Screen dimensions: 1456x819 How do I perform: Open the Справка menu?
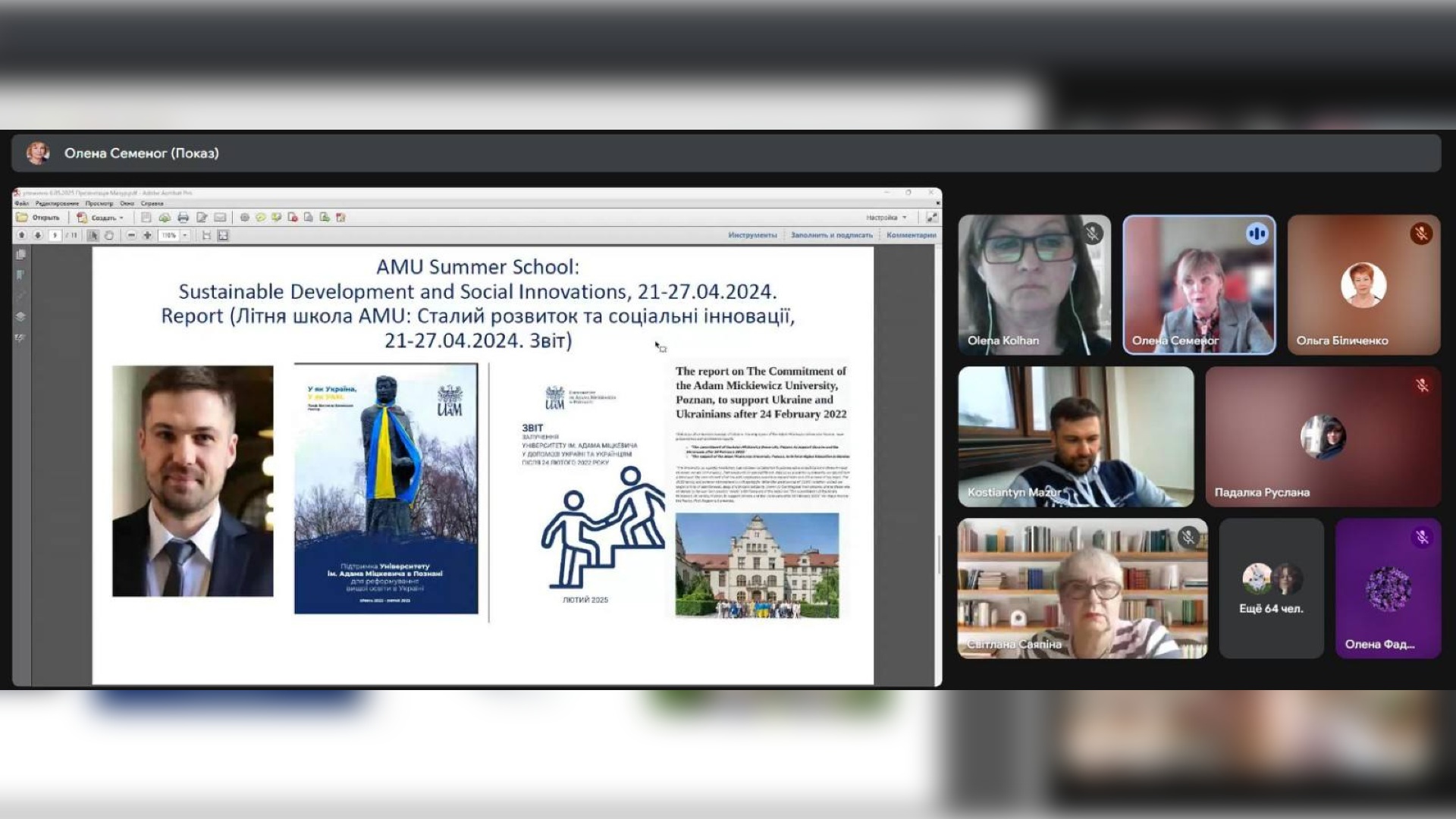[x=152, y=203]
